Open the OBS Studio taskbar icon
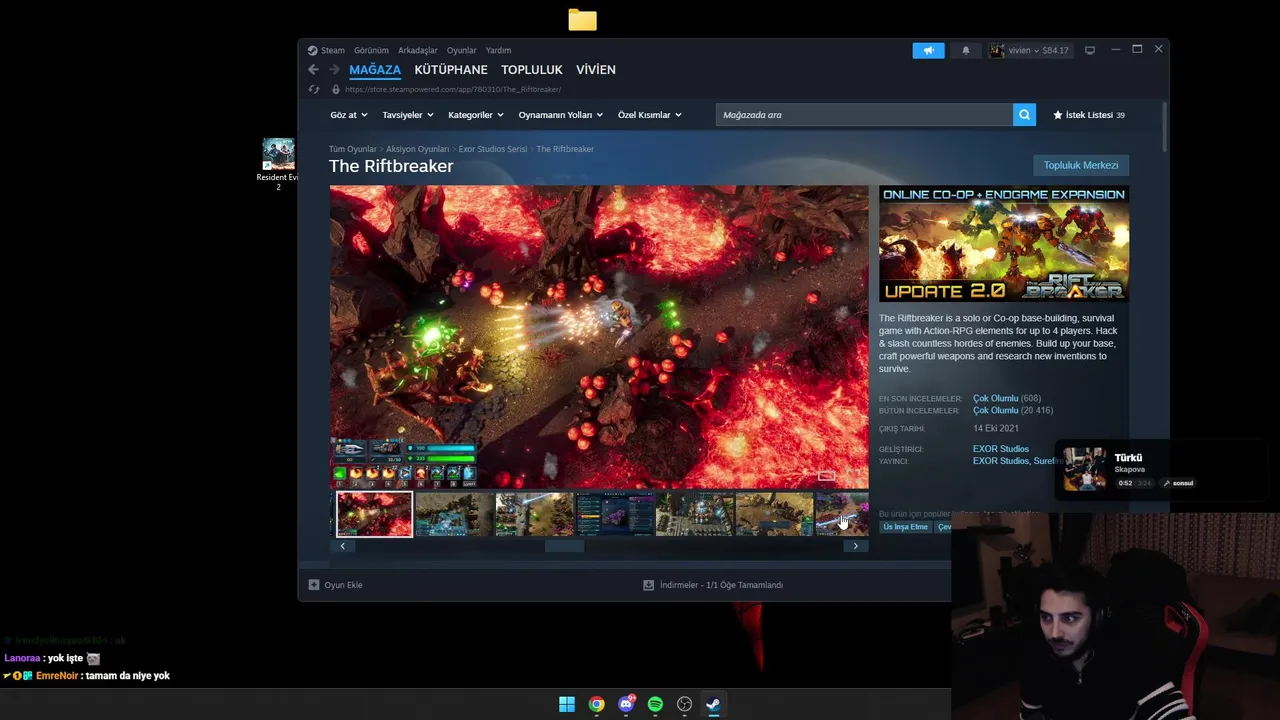The width and height of the screenshot is (1280, 720). tap(684, 704)
